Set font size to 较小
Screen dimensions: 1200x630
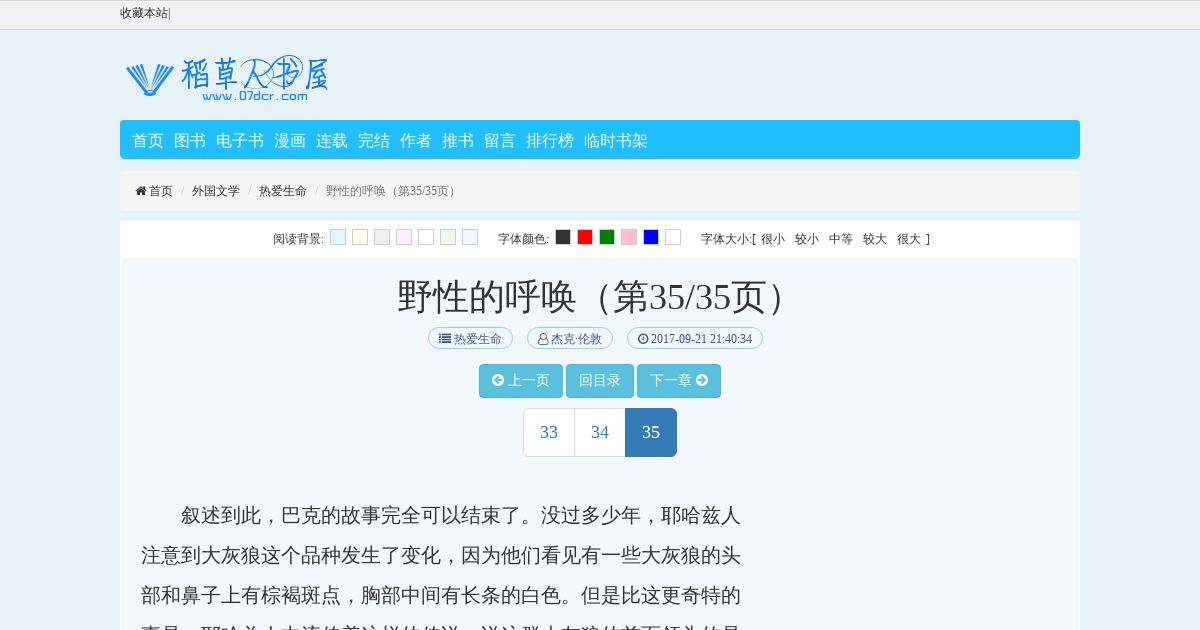pos(807,239)
